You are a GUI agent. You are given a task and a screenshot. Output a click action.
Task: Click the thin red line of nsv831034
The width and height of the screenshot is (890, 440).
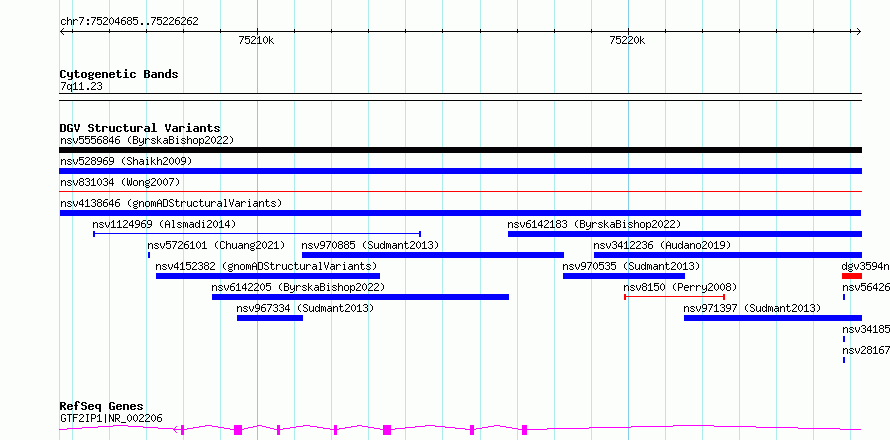pyautogui.click(x=460, y=192)
